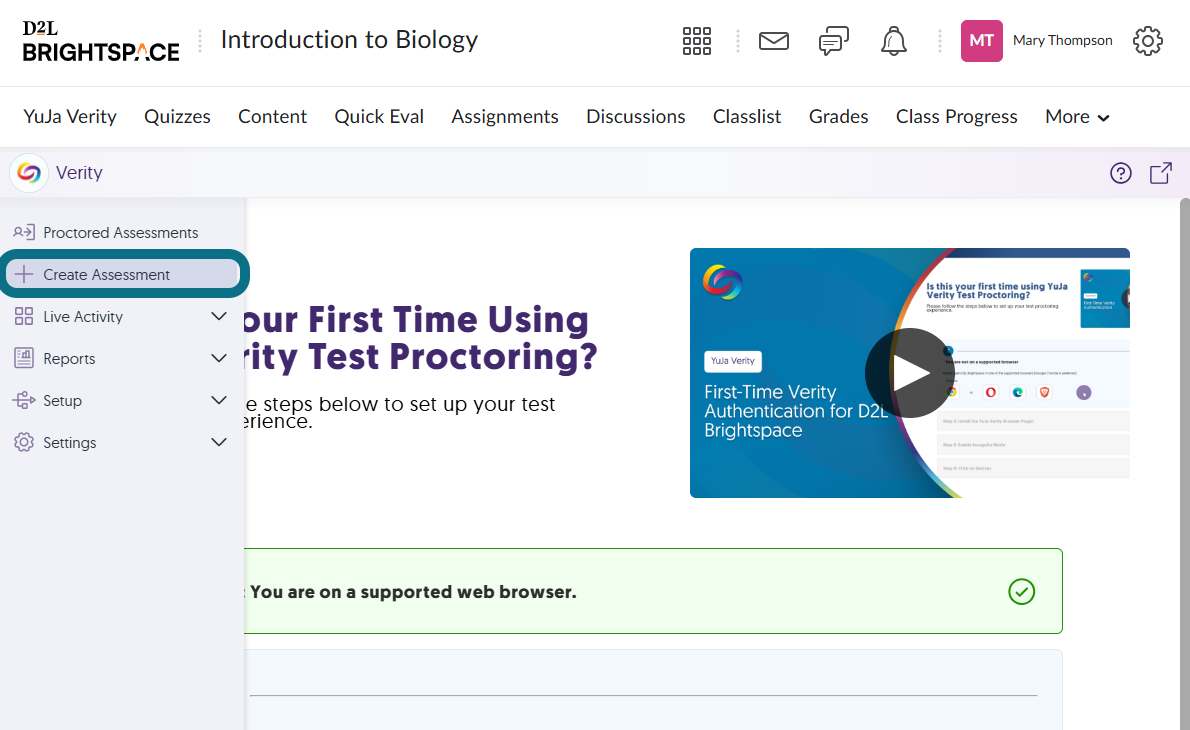This screenshot has height=730, width=1190.
Task: Click the Setup plug icon
Action: (x=24, y=400)
